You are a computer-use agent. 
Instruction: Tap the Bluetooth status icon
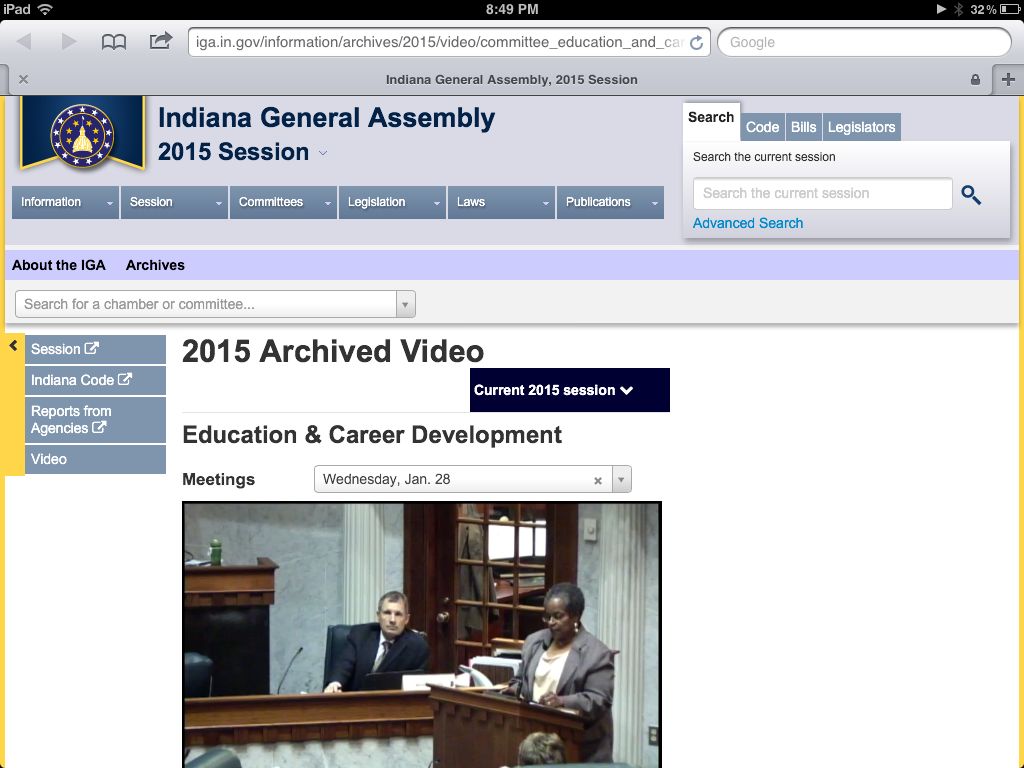[x=959, y=9]
